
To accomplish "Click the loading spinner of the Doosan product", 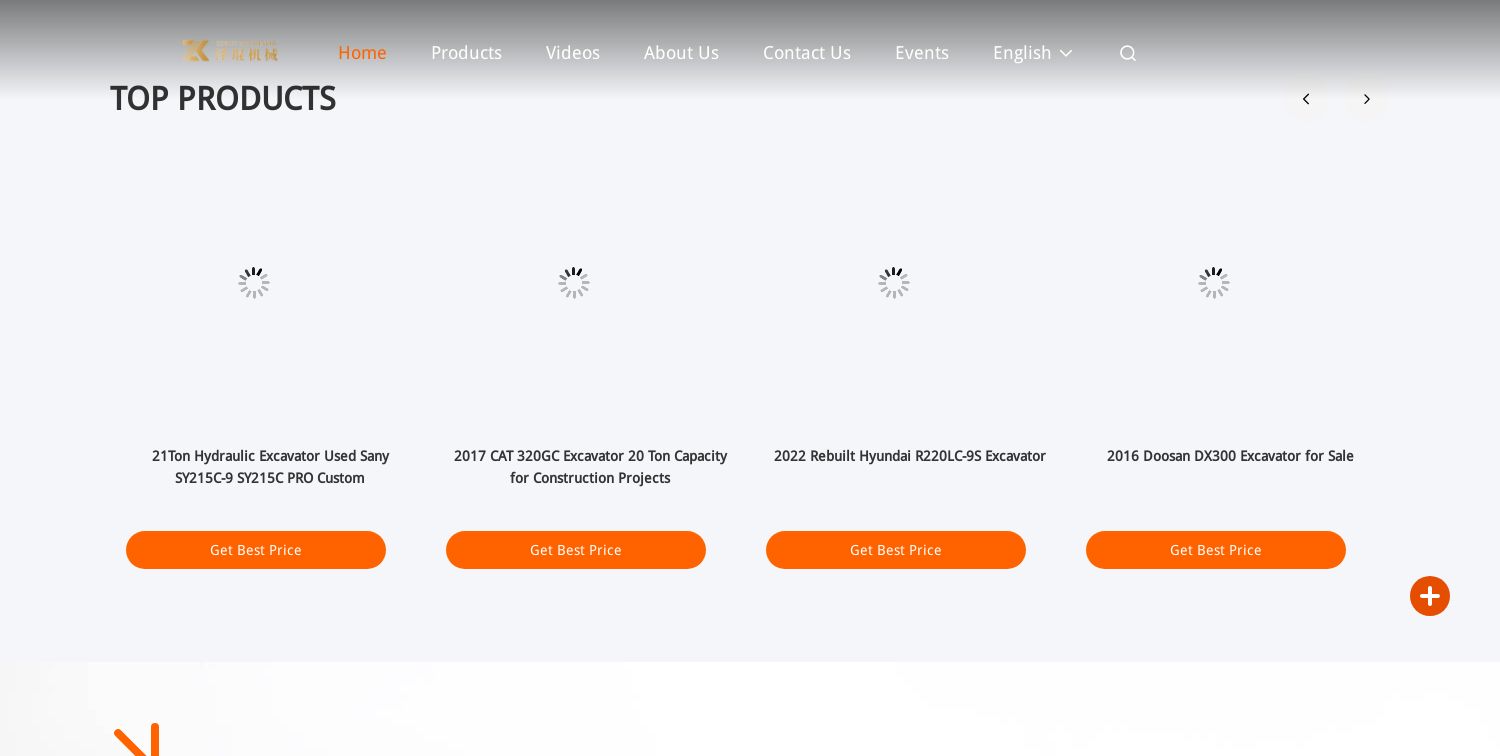I will click(1214, 283).
